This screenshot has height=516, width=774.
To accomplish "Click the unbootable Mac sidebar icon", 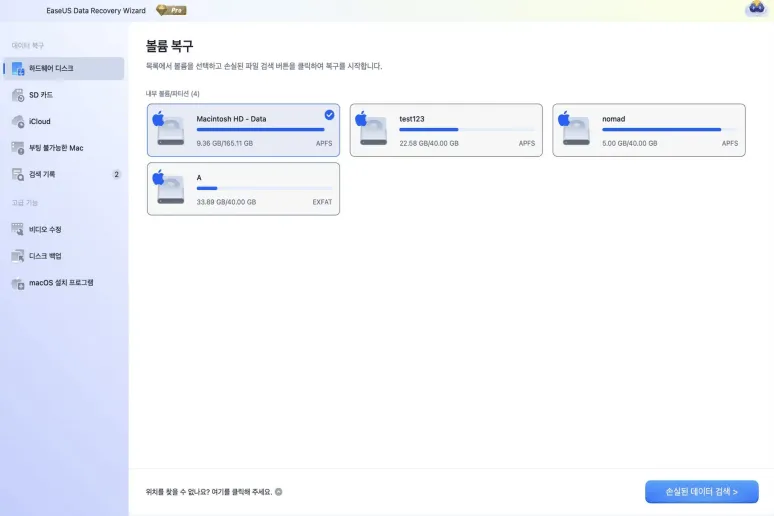I will coord(17,148).
